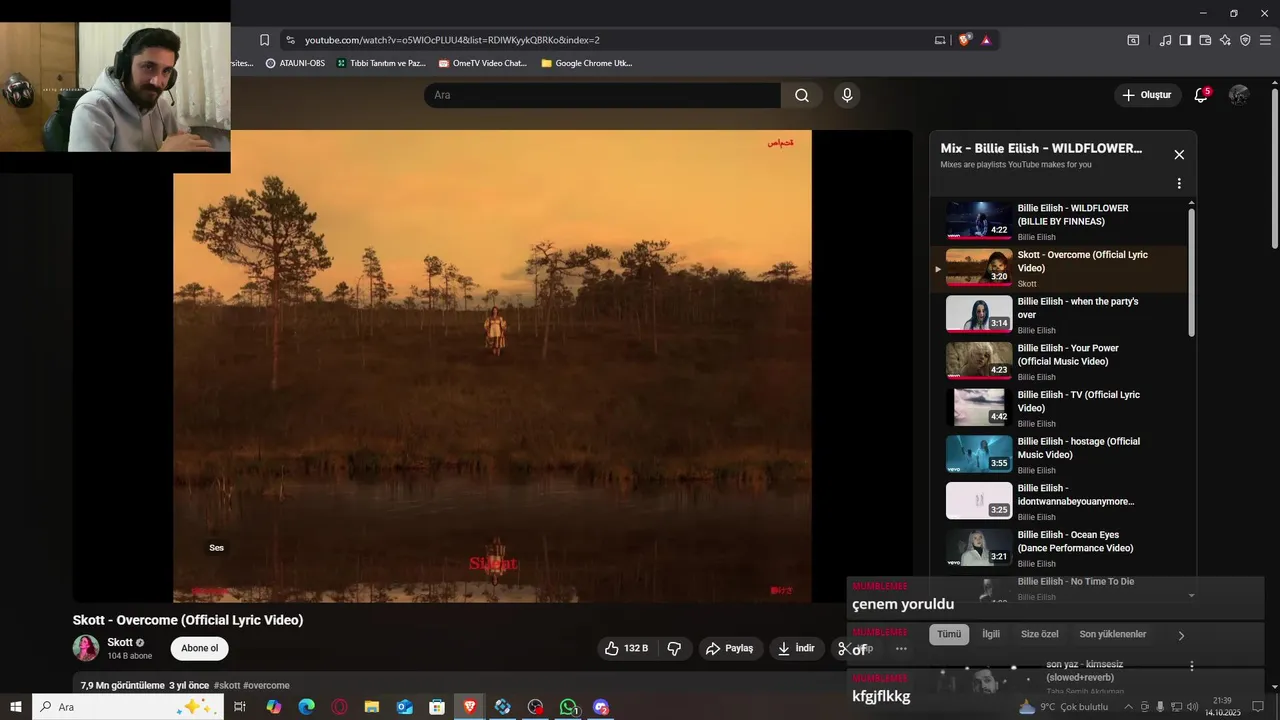
Task: Open Opera browser from the taskbar
Action: [x=340, y=707]
